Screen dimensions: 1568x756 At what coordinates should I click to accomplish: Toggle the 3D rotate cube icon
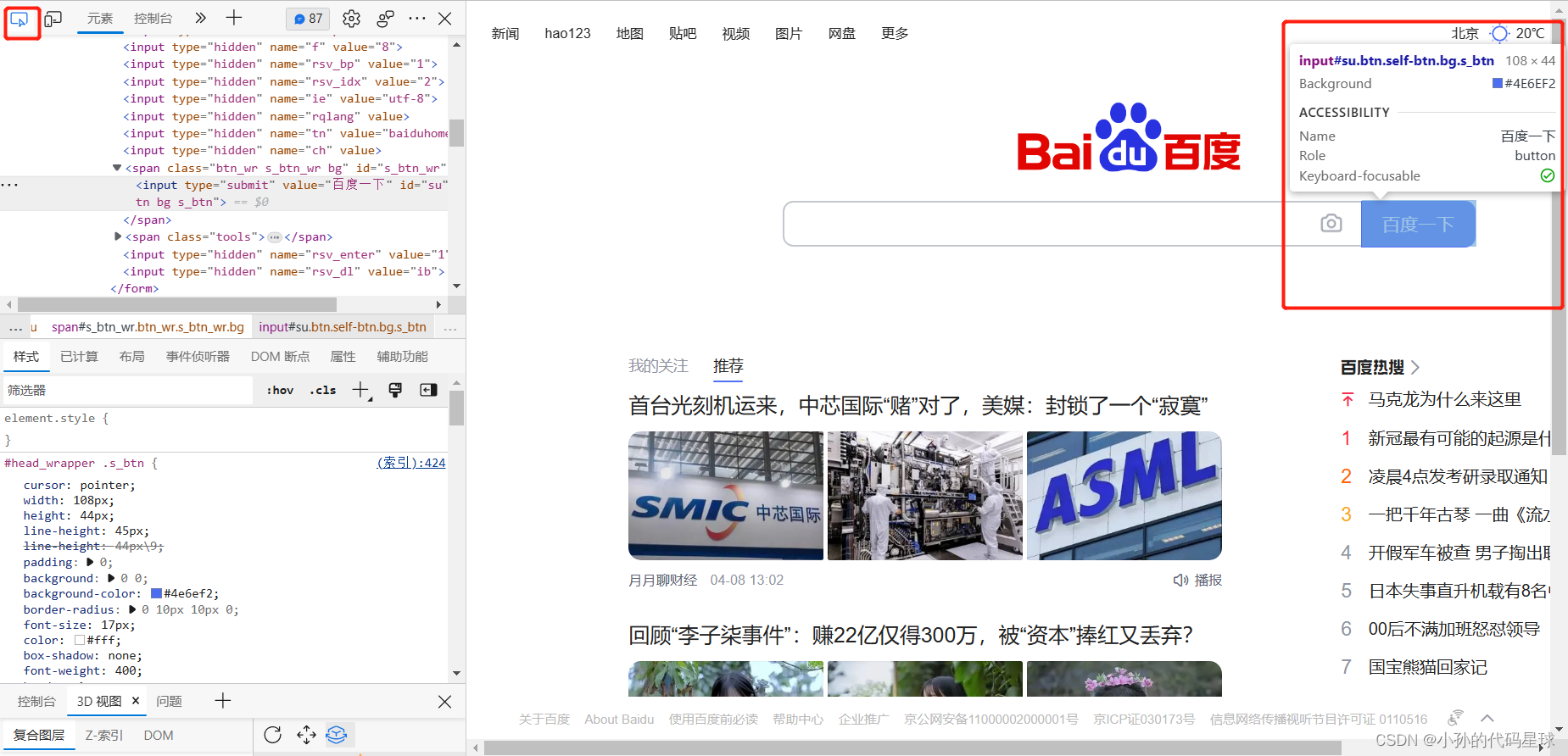337,735
